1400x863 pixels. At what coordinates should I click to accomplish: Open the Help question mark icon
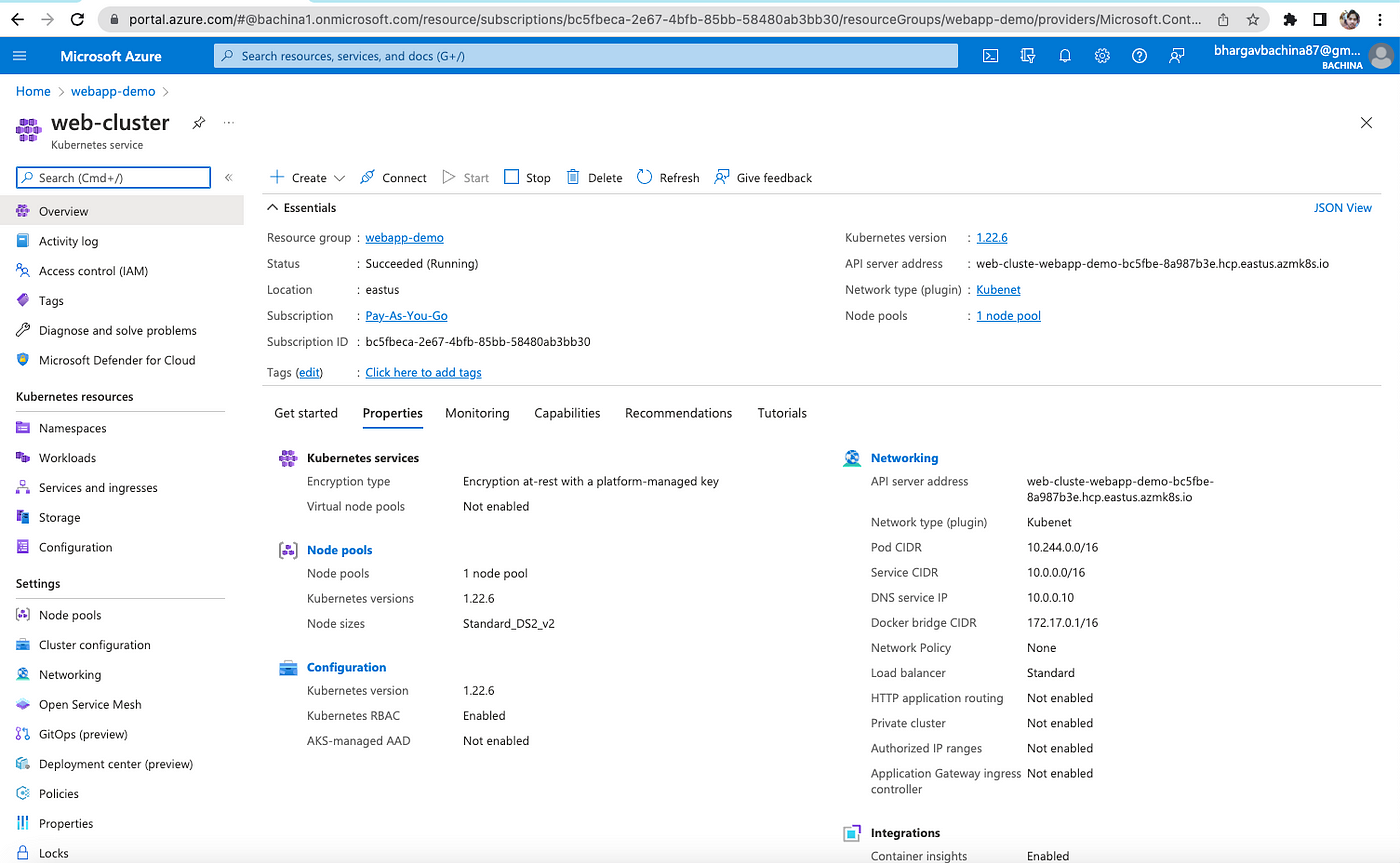[x=1139, y=56]
